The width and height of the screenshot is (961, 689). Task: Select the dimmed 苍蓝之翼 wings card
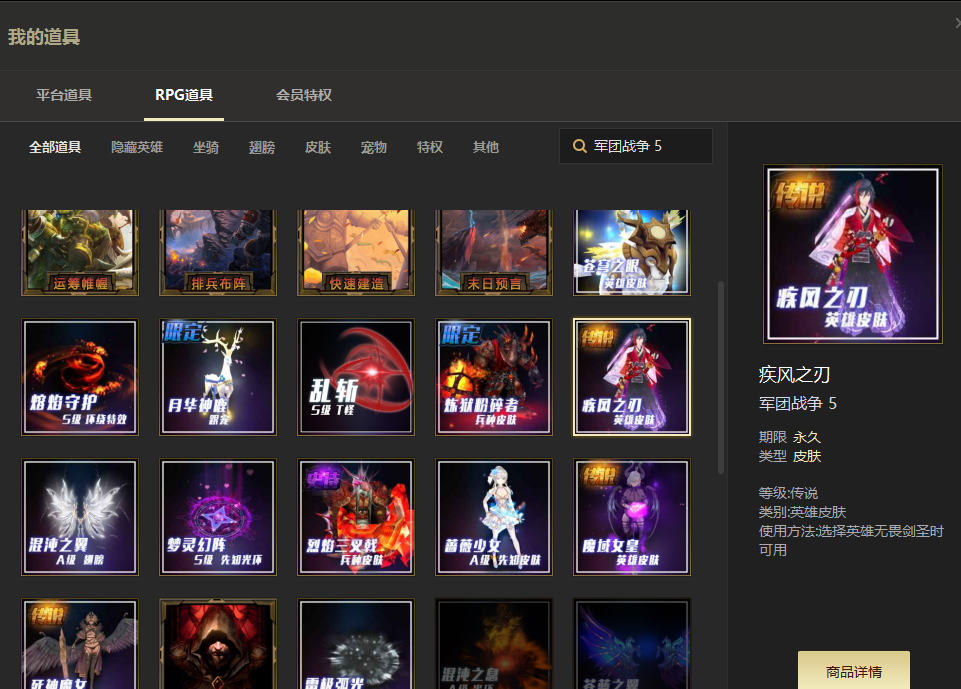click(x=631, y=644)
